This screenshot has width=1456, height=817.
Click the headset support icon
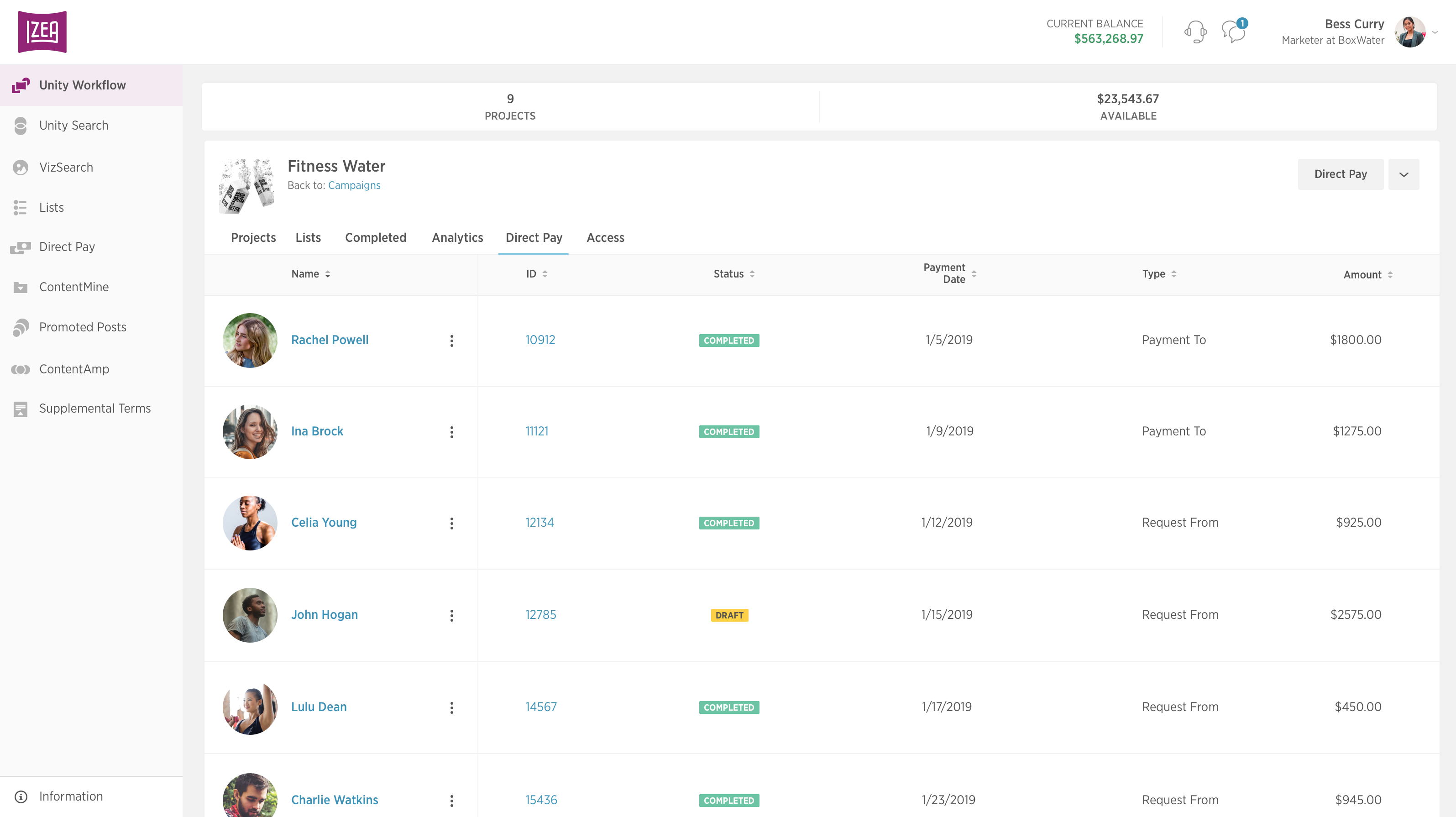click(x=1195, y=31)
